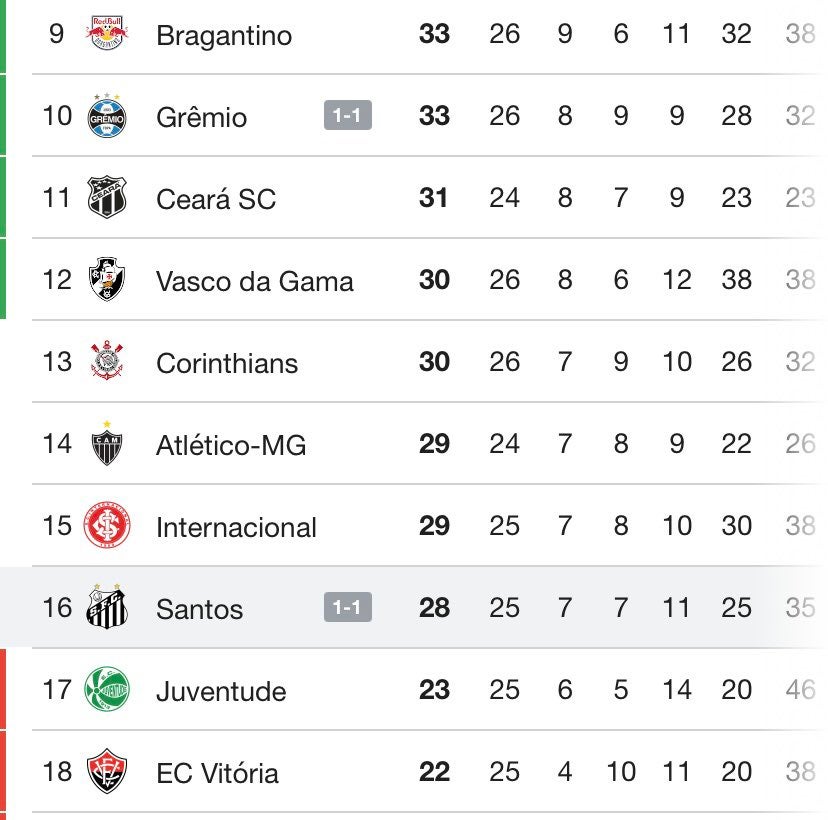Select the EC Vitória team name
The image size is (828, 820).
217,773
